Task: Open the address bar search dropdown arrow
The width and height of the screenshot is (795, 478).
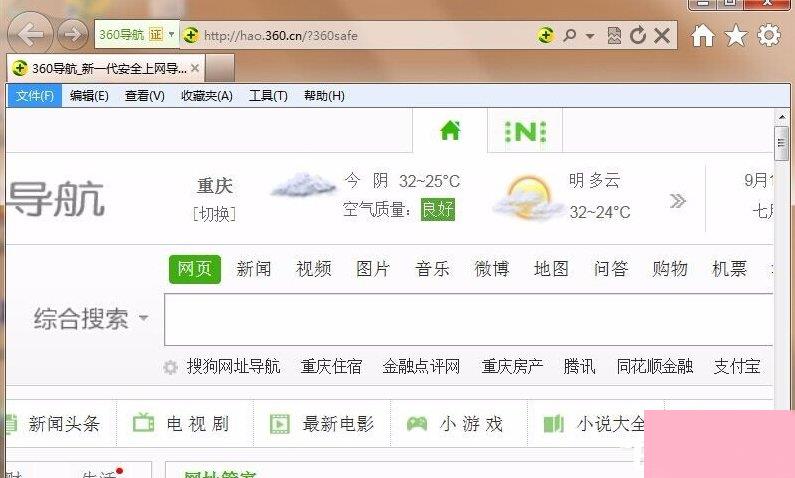Action: coord(590,36)
